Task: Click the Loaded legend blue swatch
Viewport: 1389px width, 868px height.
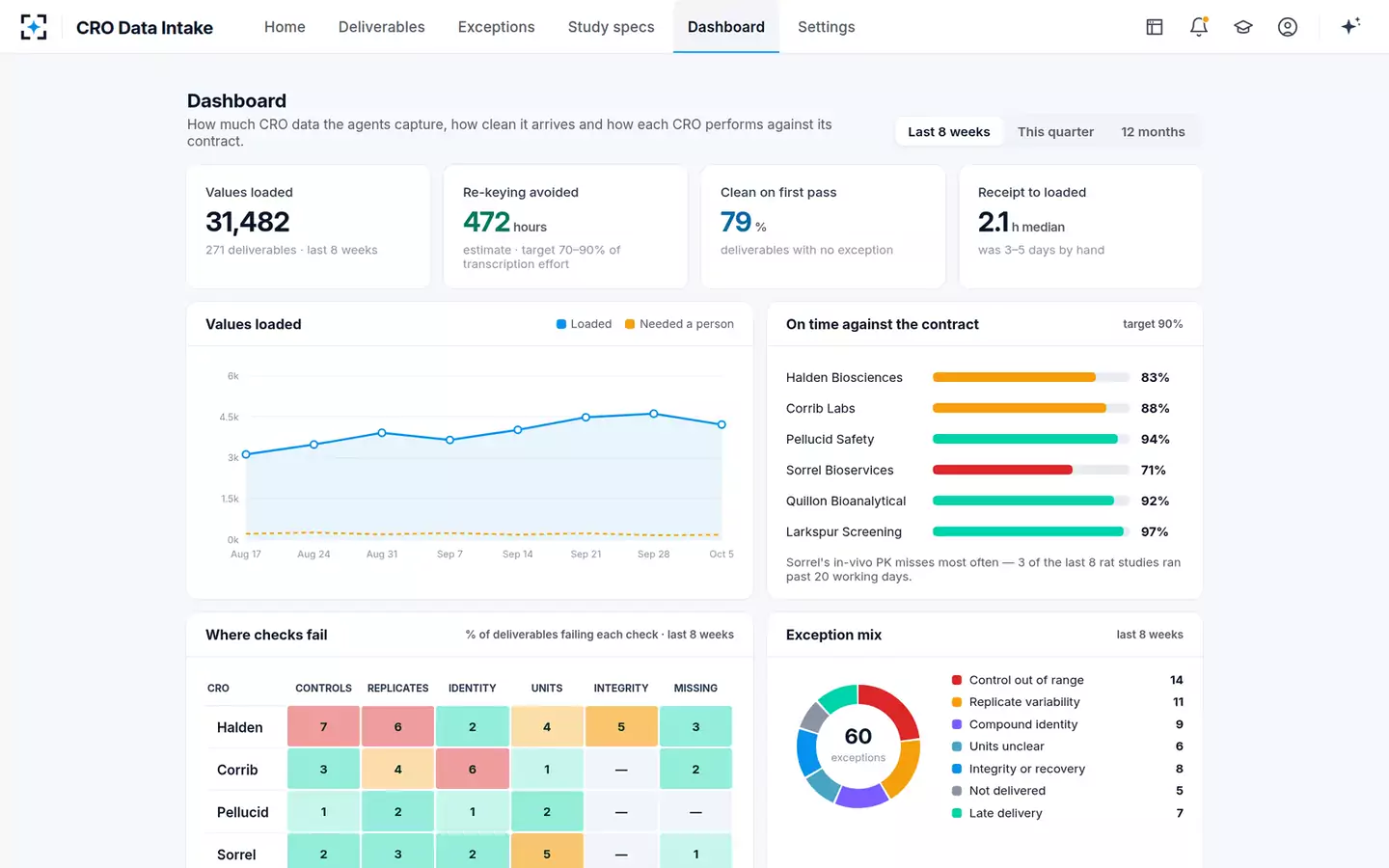Action: [x=561, y=324]
